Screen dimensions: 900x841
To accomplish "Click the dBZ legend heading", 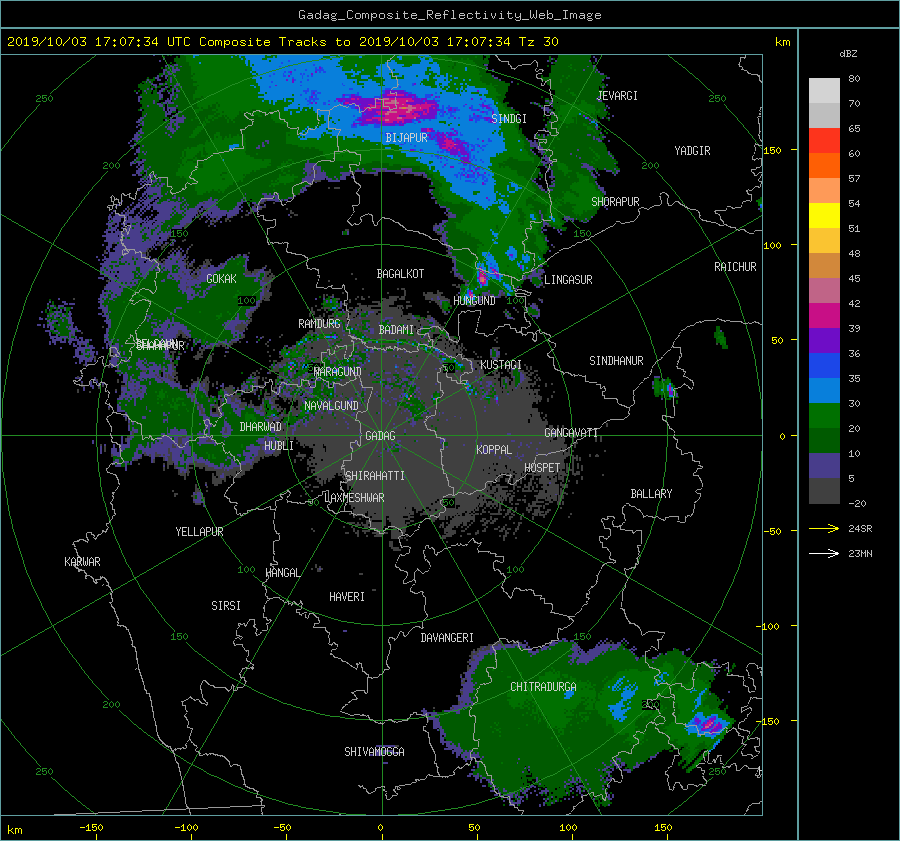I will click(x=848, y=53).
